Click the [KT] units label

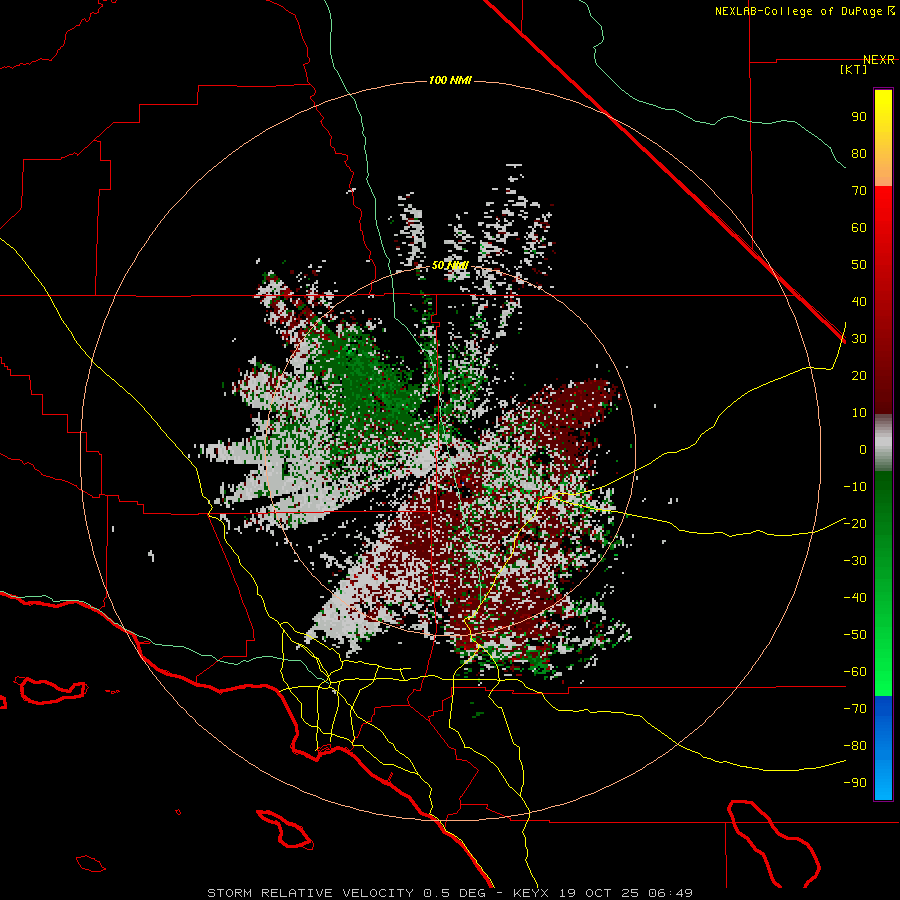click(x=854, y=69)
